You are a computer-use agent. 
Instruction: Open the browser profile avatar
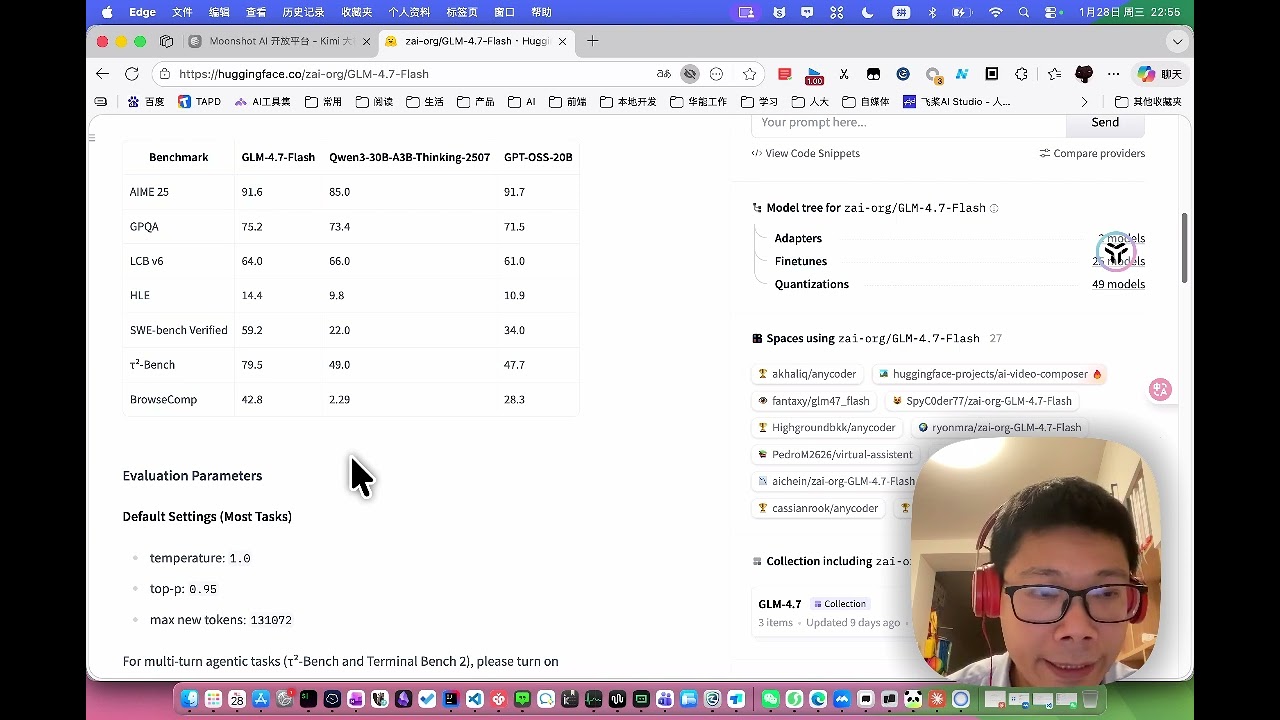1084,74
